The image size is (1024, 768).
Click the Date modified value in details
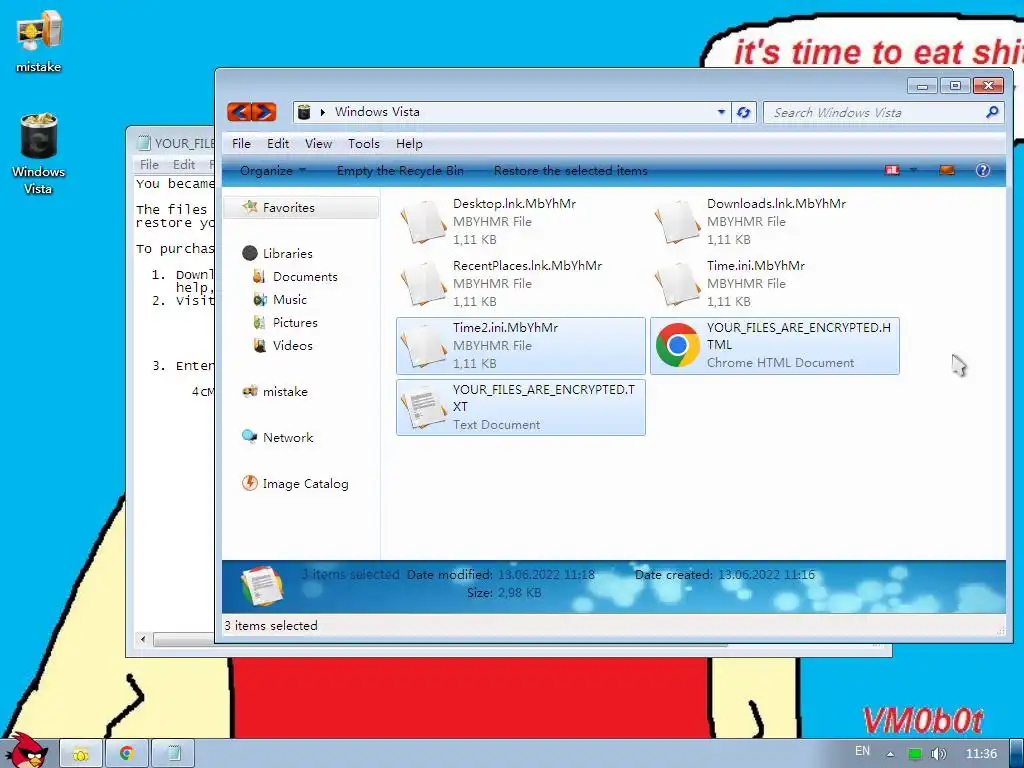546,575
